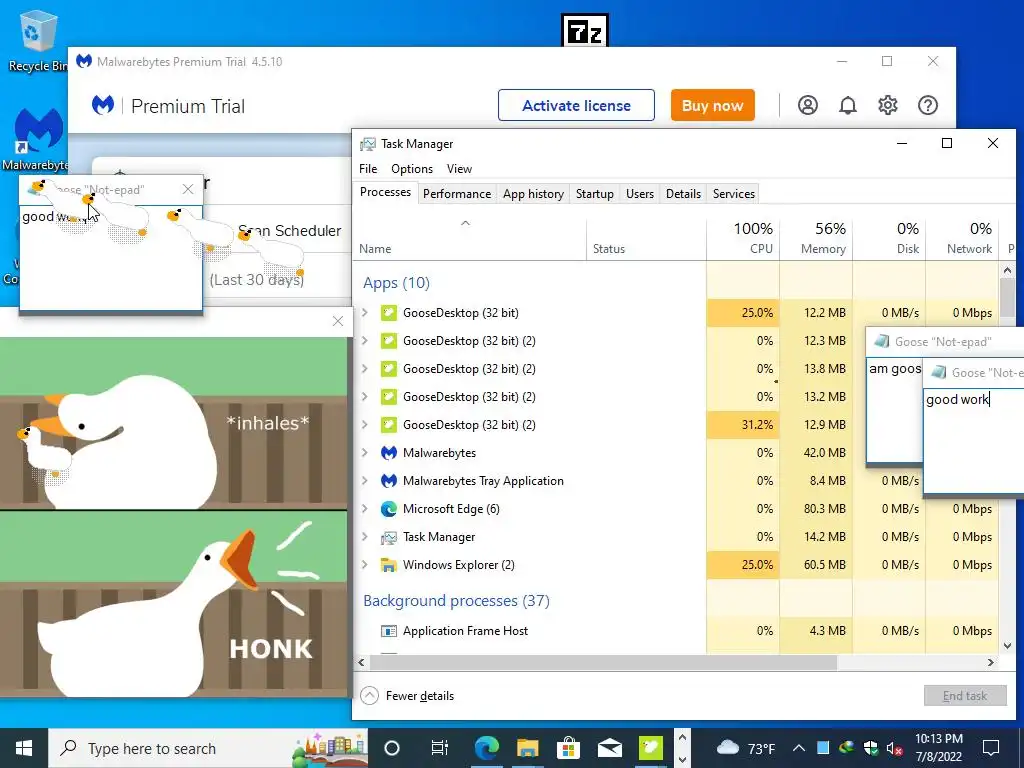Expand first GooseDesktop (32 bit) row

pyautogui.click(x=365, y=313)
